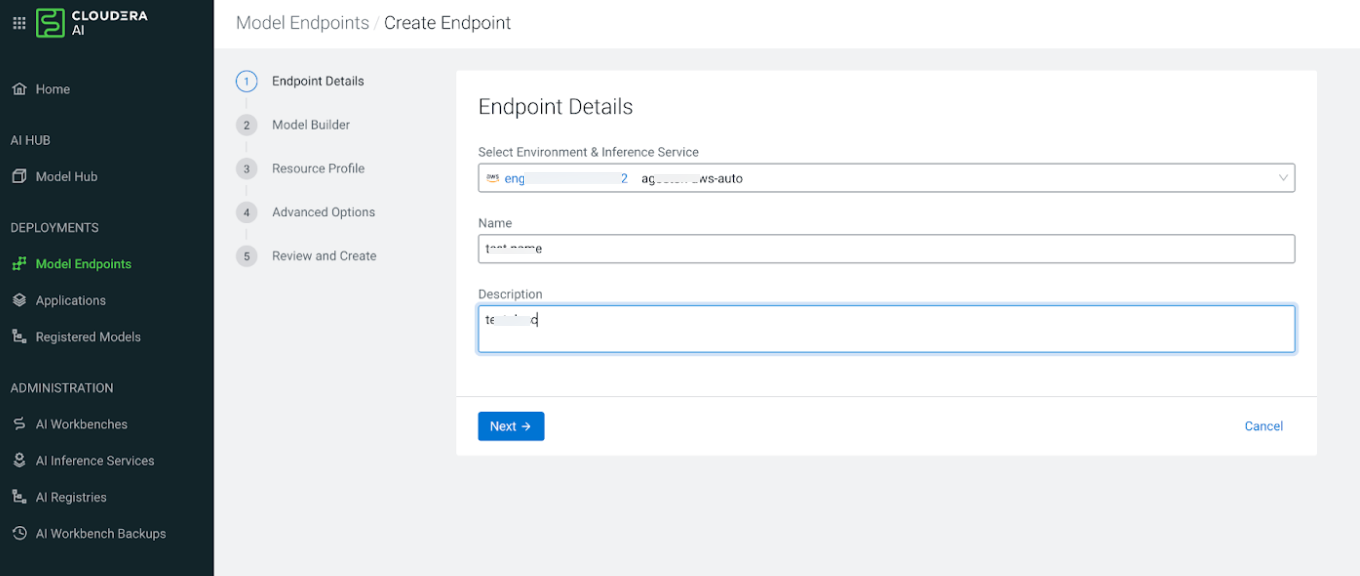Select step 3 Resource Profile
The width and height of the screenshot is (1360, 576).
tap(317, 169)
